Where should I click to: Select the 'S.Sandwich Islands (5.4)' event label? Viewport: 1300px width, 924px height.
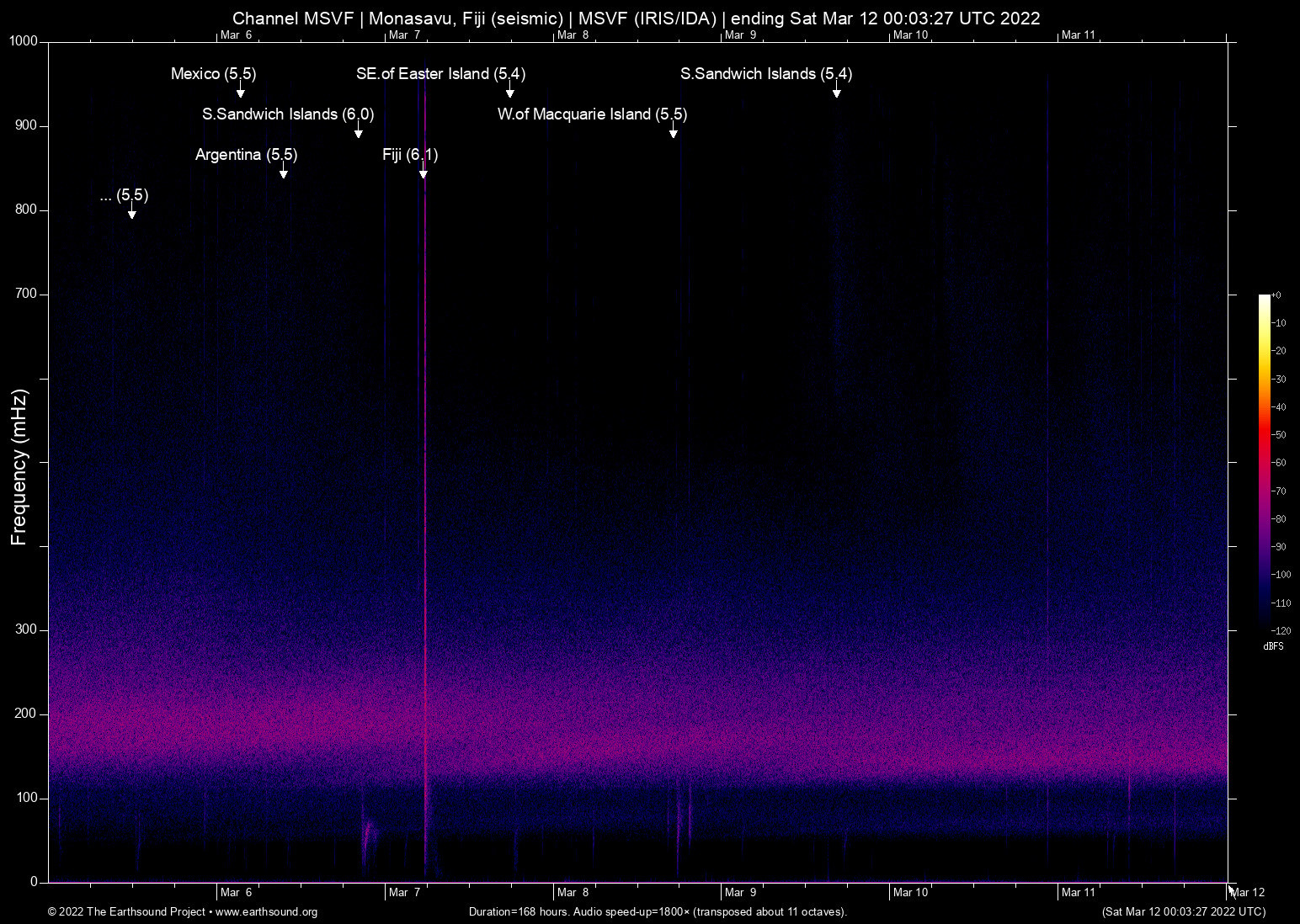coord(766,74)
